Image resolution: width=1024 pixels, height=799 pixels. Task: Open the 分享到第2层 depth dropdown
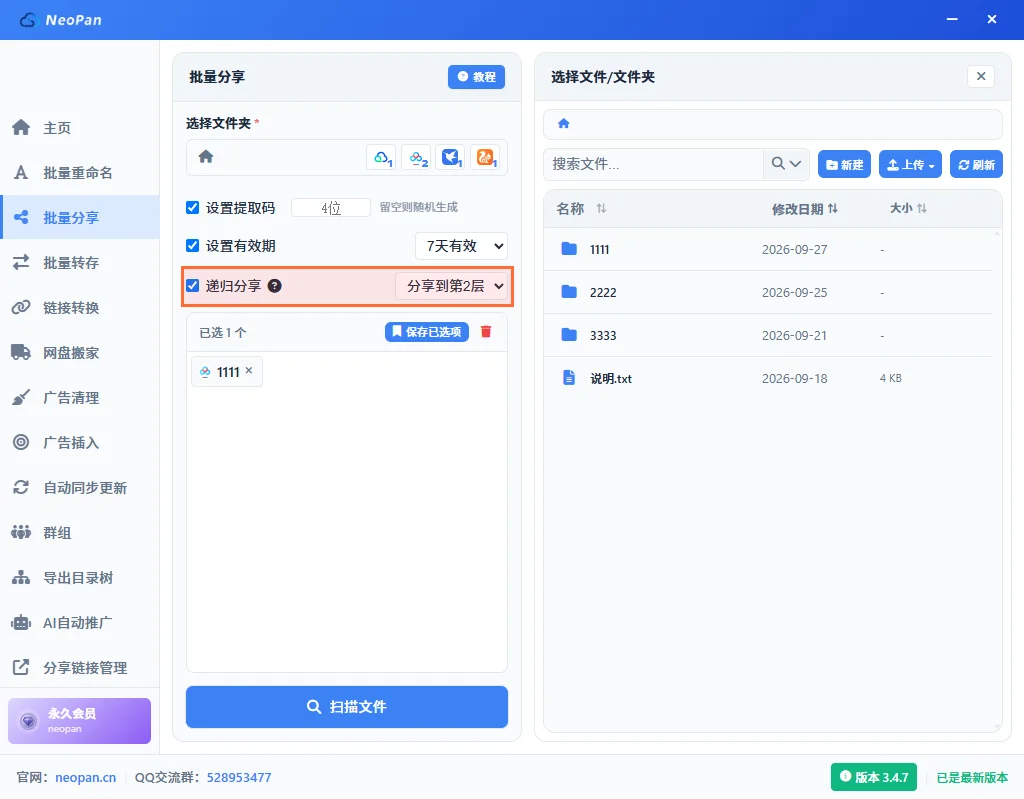[451, 286]
